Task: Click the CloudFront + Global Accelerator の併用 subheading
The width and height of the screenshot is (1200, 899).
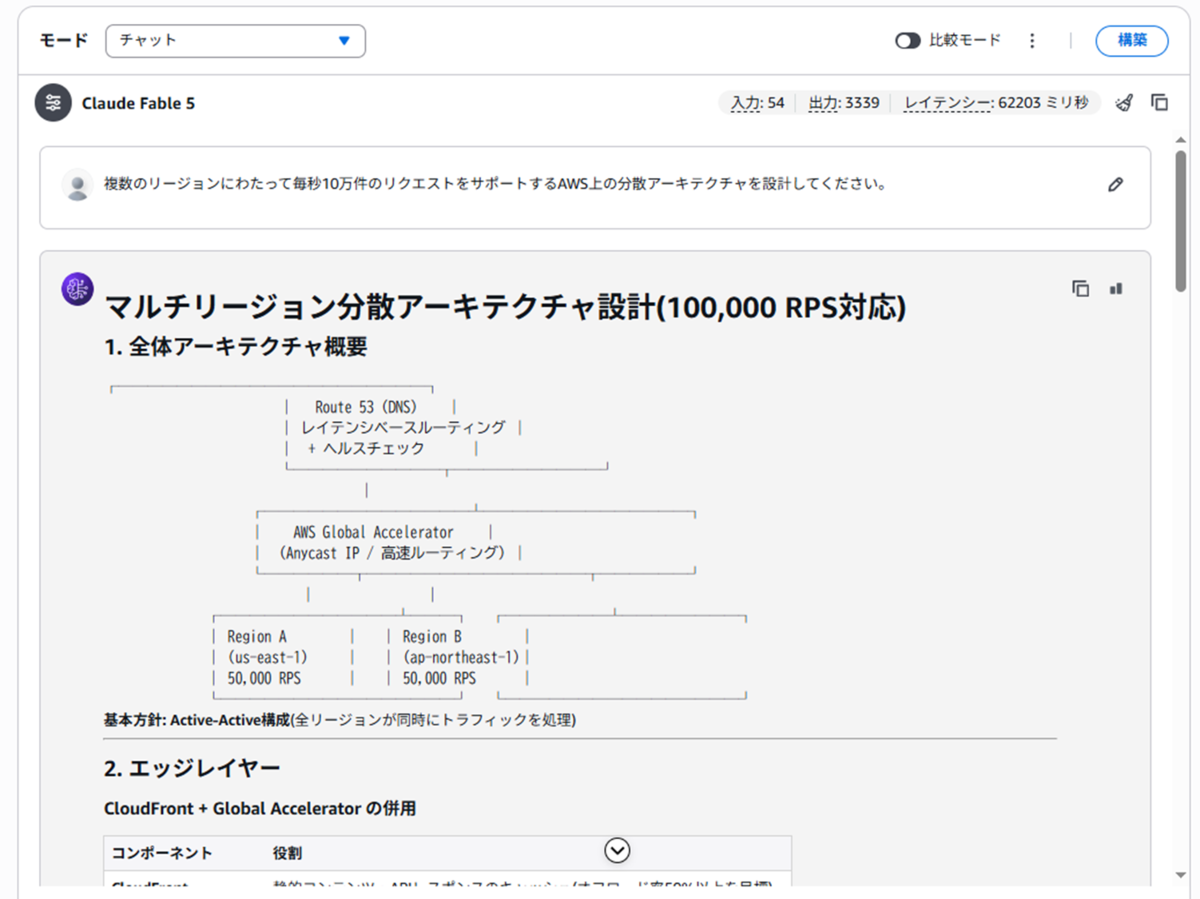Action: [260, 809]
